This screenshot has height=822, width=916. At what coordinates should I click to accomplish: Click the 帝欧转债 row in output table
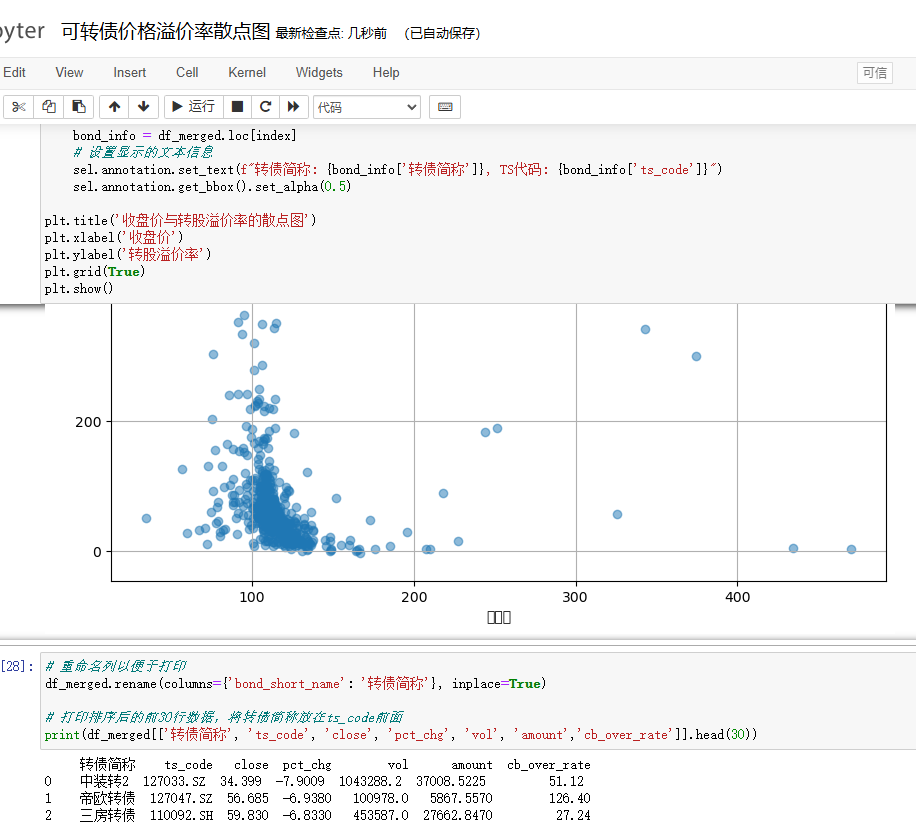pyautogui.click(x=317, y=798)
